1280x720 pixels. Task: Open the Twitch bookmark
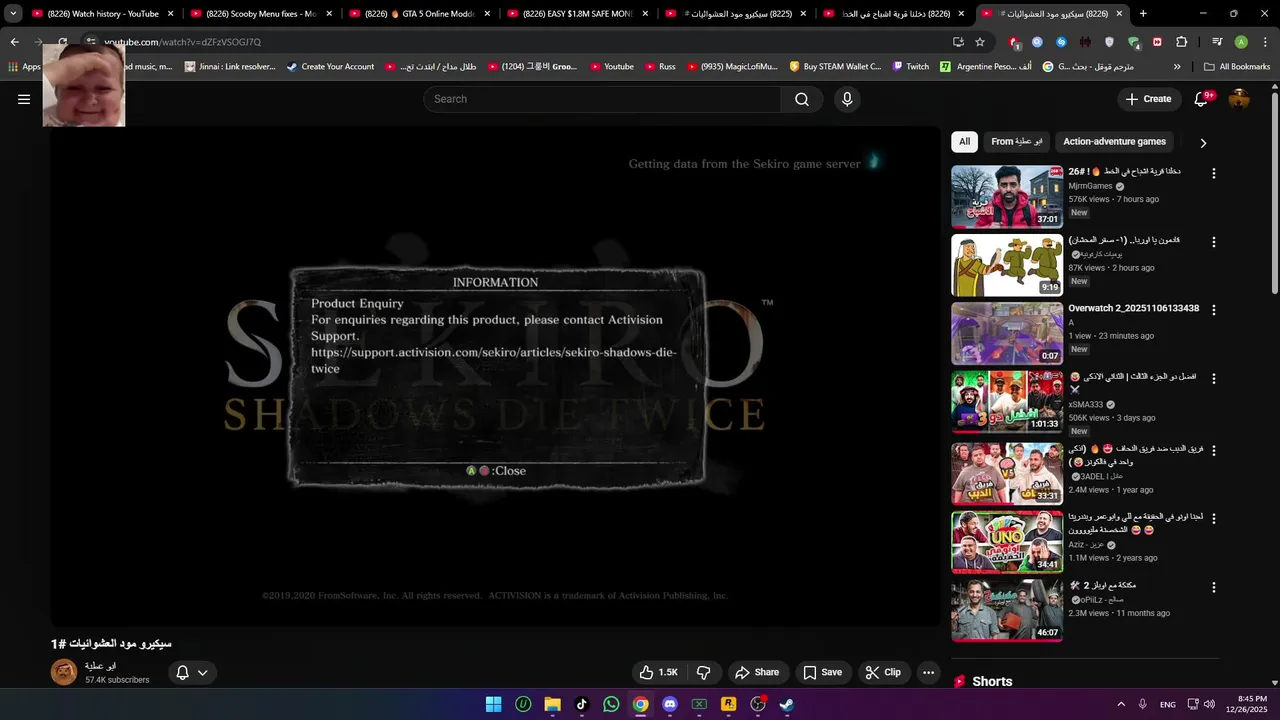(910, 67)
